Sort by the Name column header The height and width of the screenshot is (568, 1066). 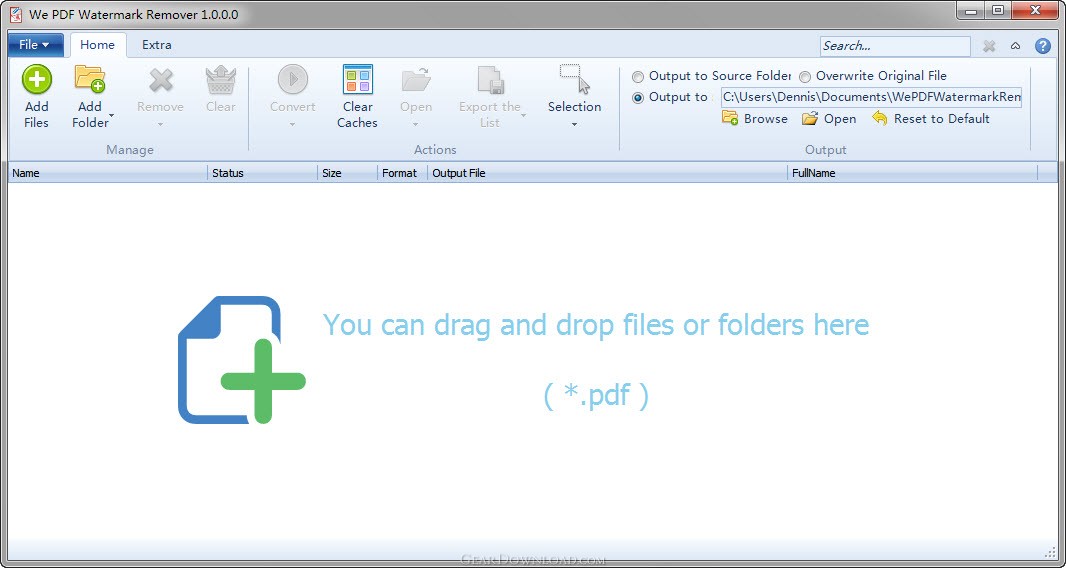(x=107, y=173)
